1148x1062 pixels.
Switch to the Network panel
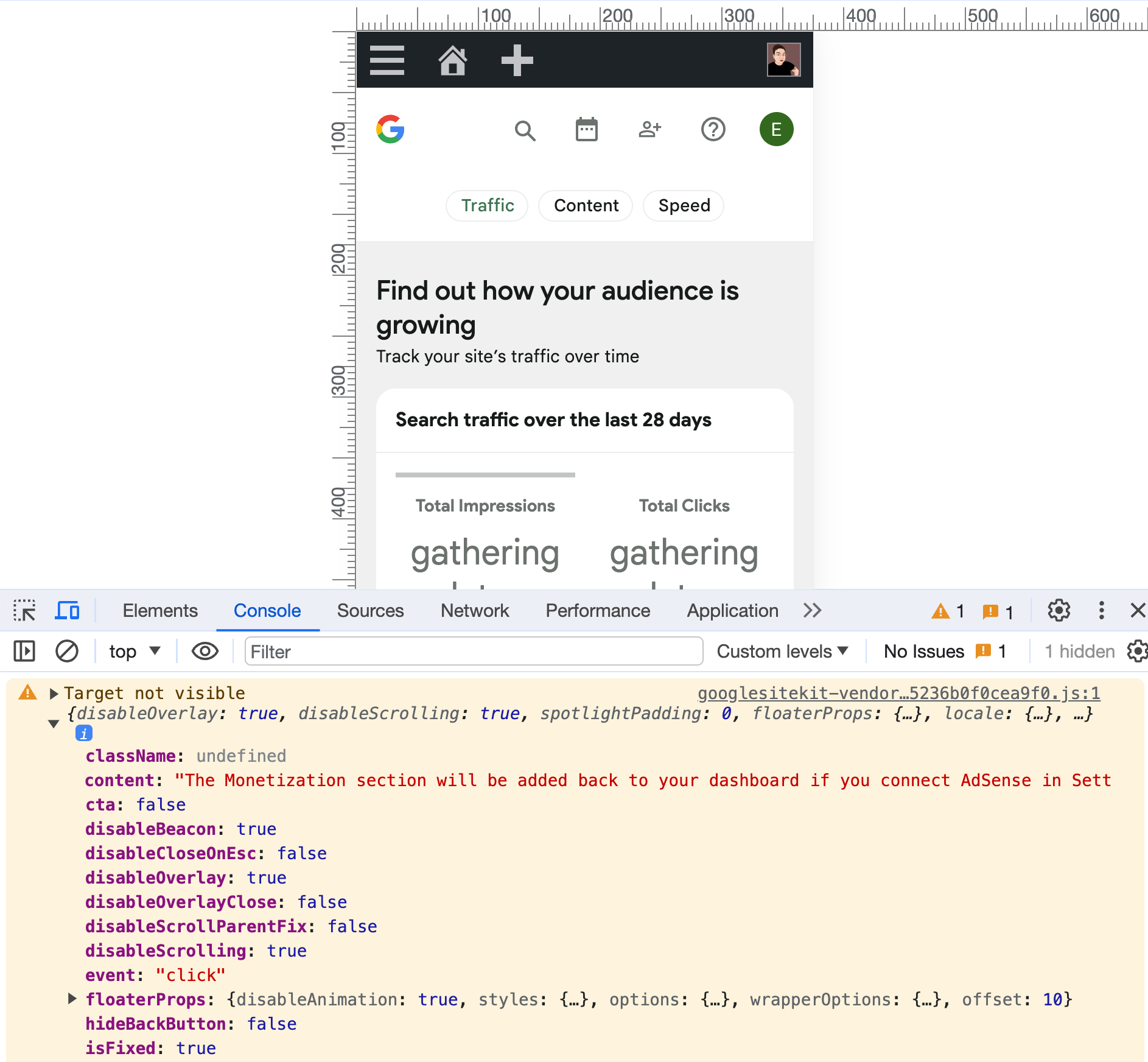[x=474, y=610]
